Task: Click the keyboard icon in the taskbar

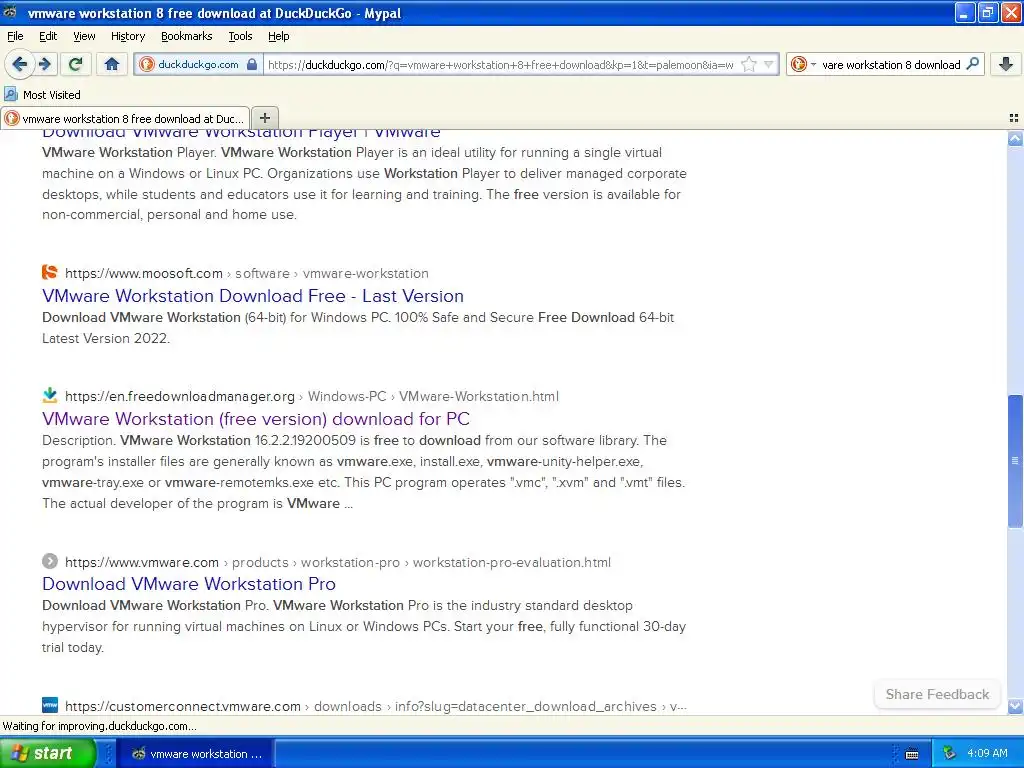Action: 912,754
